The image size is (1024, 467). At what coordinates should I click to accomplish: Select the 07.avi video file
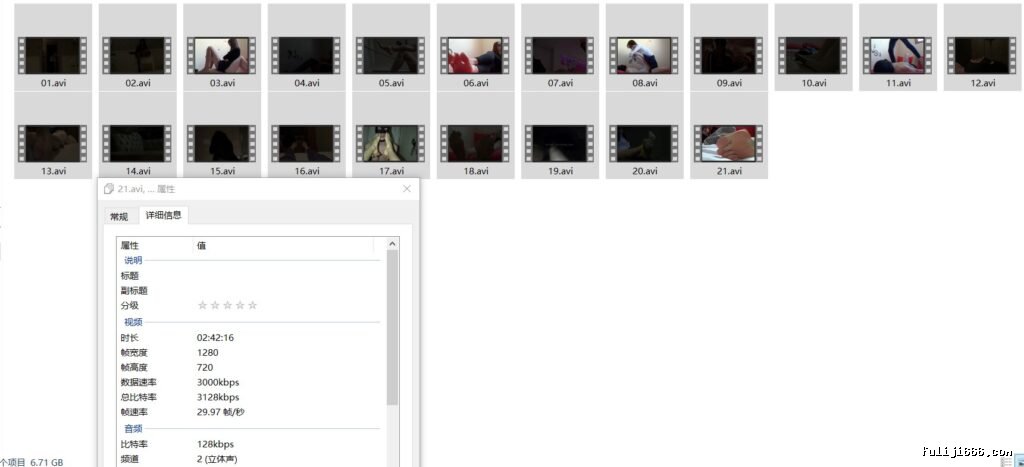[560, 47]
